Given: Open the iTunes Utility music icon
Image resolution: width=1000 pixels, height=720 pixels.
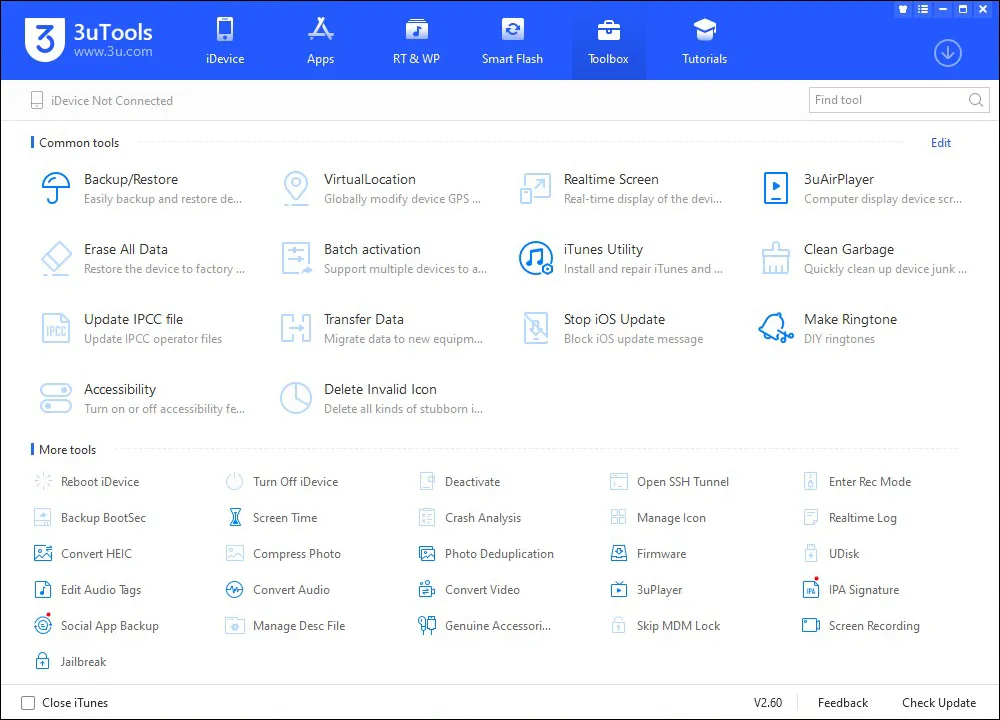Looking at the screenshot, I should pyautogui.click(x=535, y=257).
